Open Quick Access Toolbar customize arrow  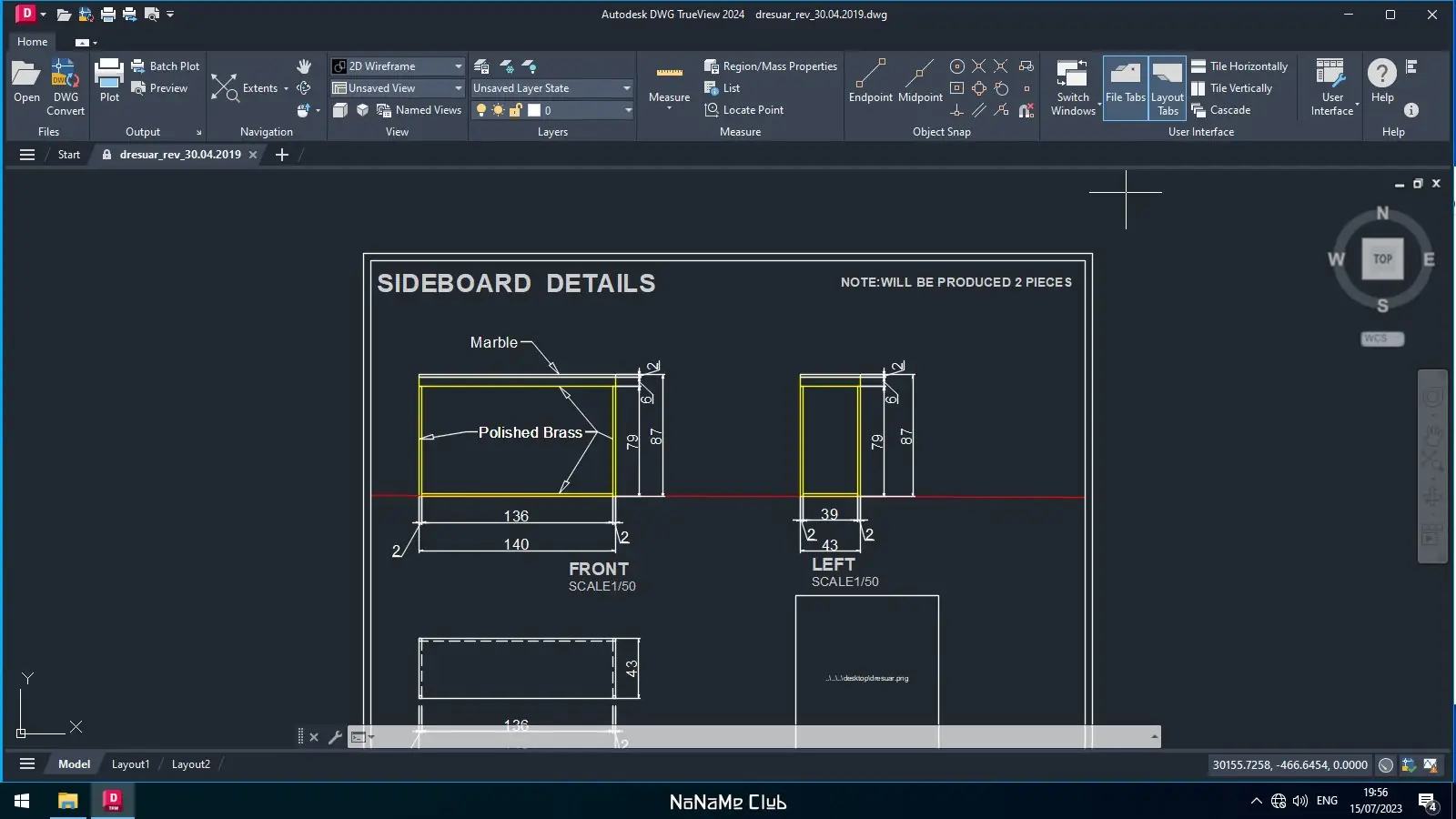pos(170,14)
